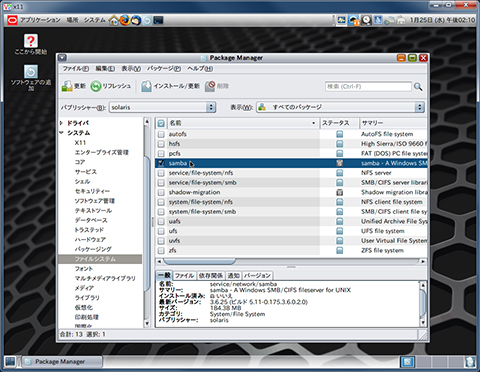Open the アプリケーション panel menu

pyautogui.click(x=40, y=20)
